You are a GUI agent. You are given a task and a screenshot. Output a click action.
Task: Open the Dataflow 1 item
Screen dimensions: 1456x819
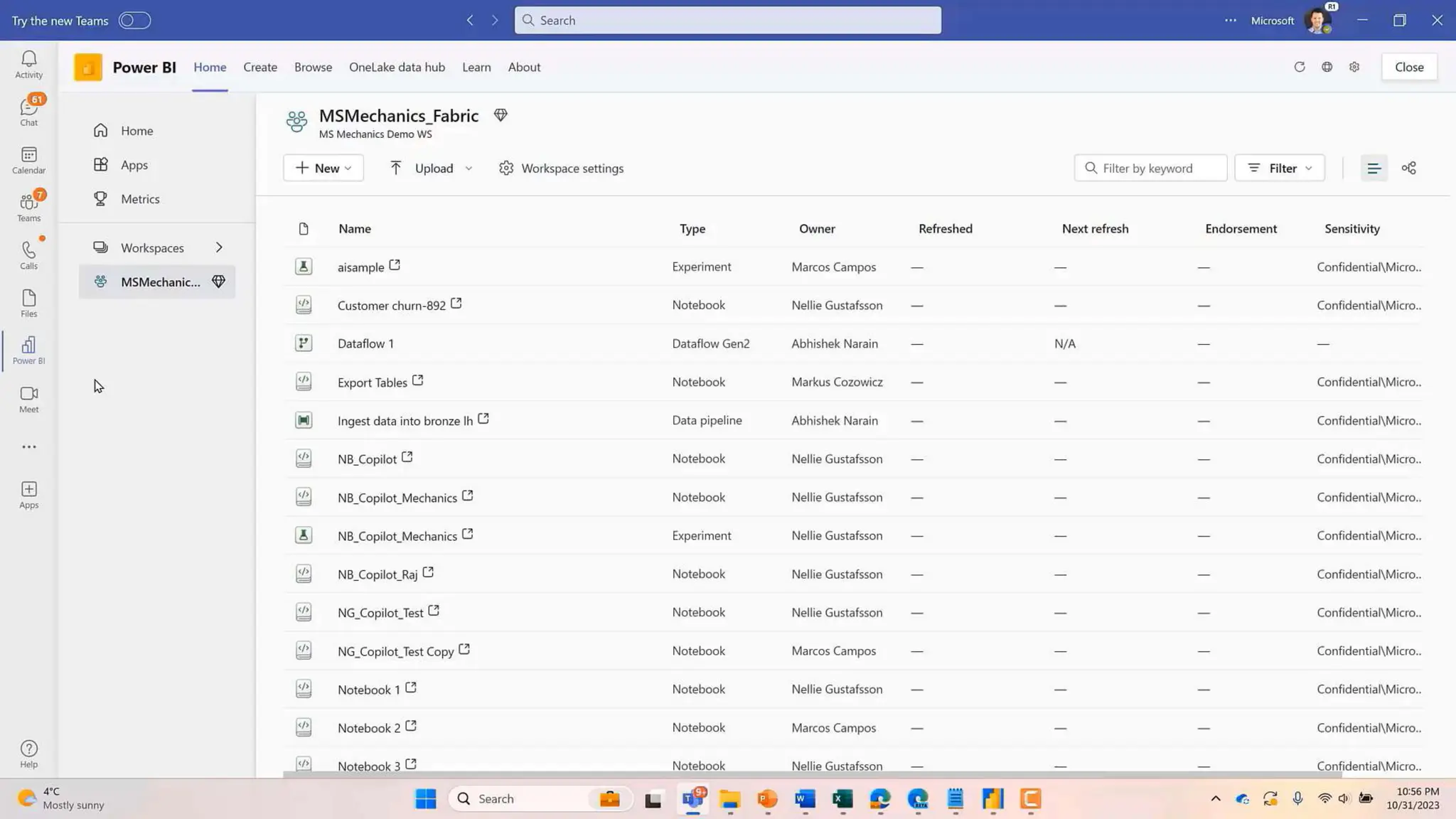365,343
